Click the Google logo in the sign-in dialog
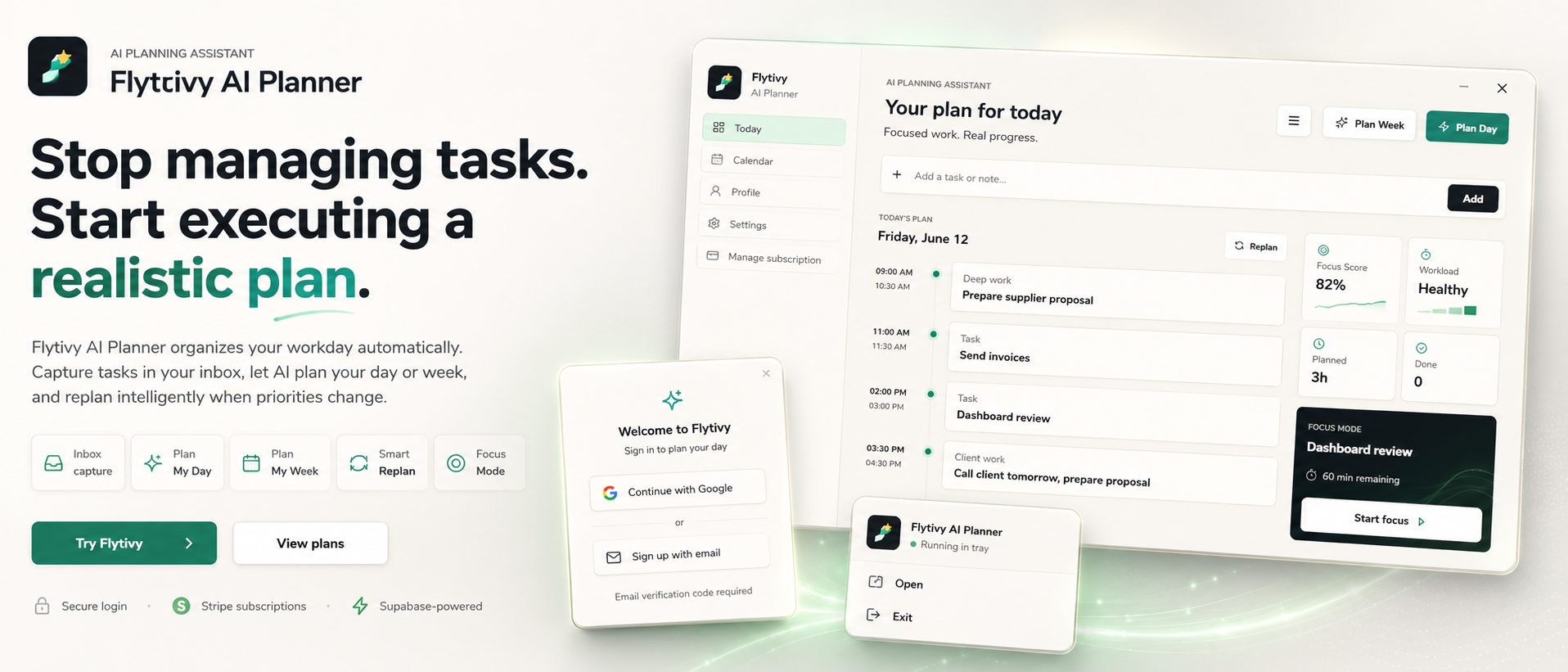 611,493
